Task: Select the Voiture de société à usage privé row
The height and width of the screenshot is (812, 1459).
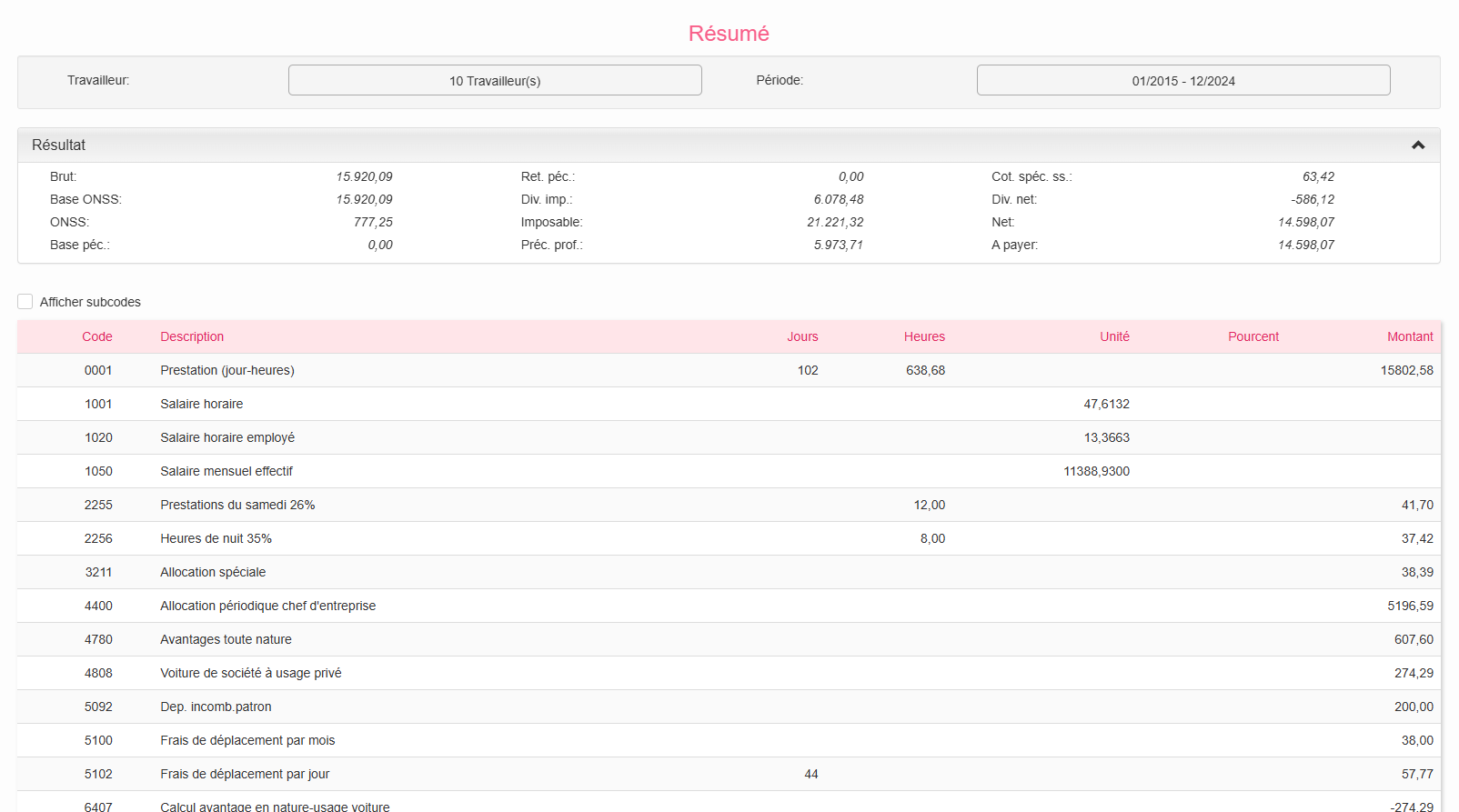Action: pyautogui.click(x=251, y=673)
